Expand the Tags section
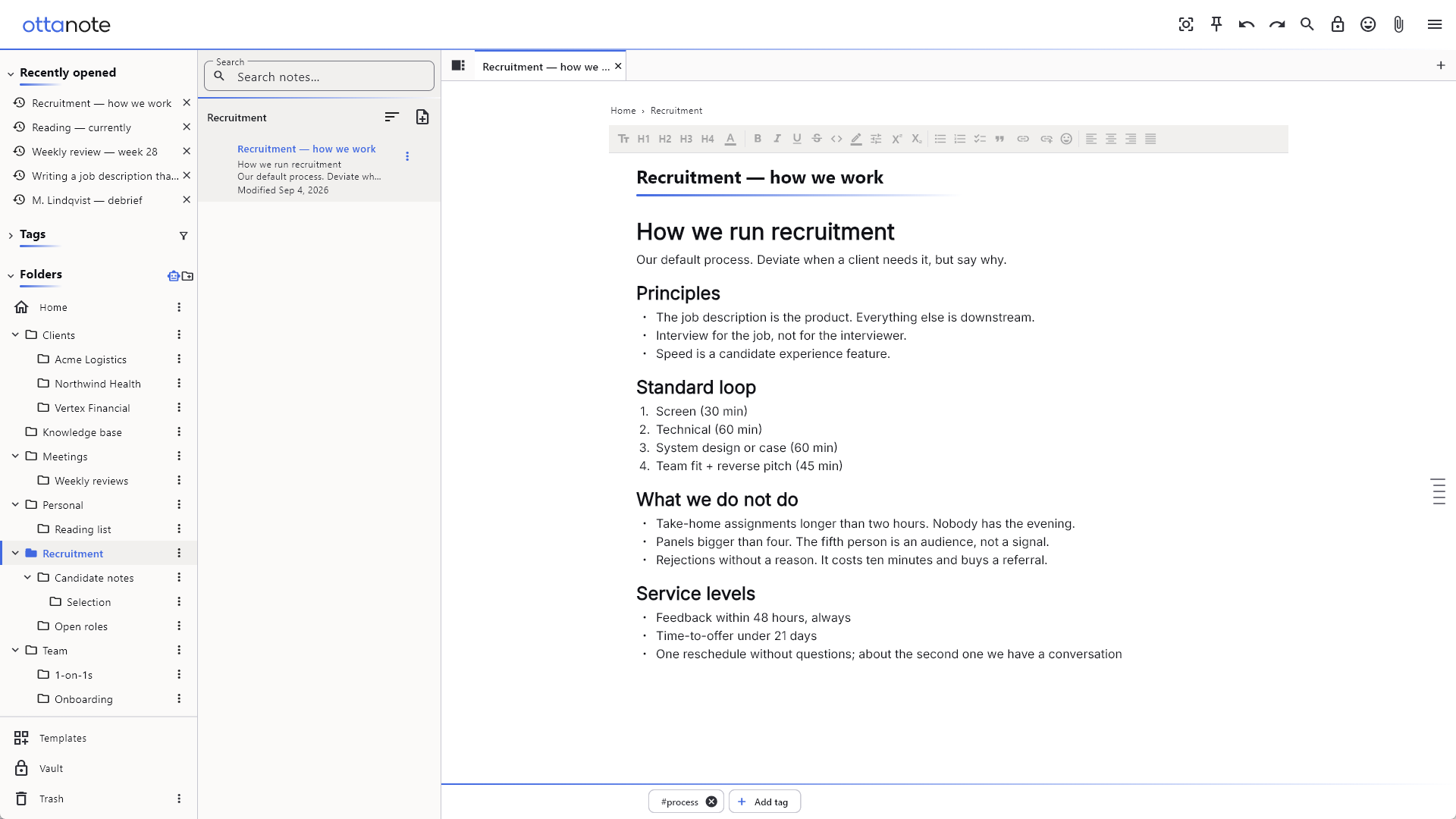The height and width of the screenshot is (819, 1456). [11, 236]
